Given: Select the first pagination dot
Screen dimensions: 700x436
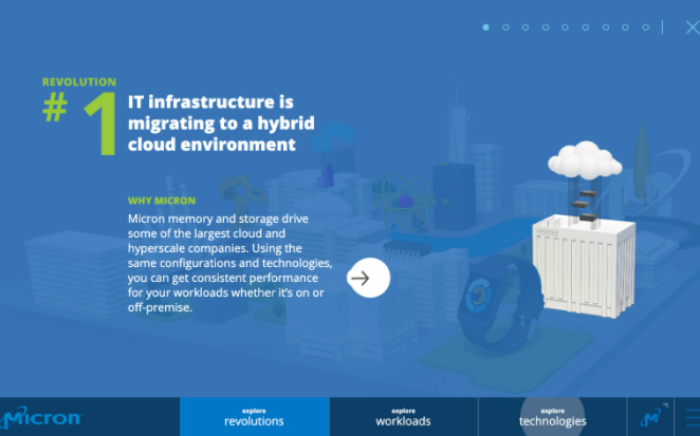Looking at the screenshot, I should 486,27.
